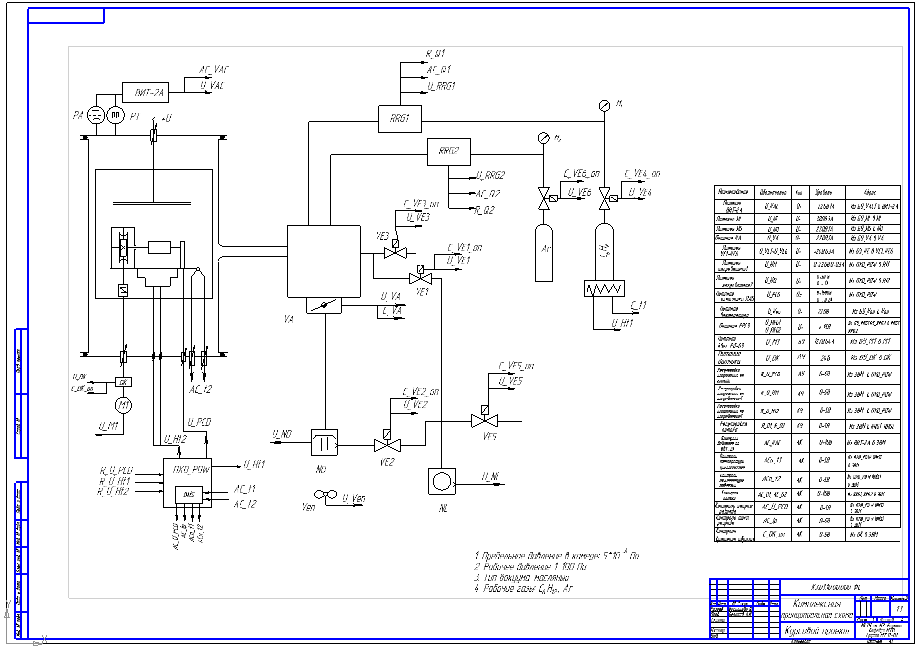Click the specification table on right

(808, 364)
